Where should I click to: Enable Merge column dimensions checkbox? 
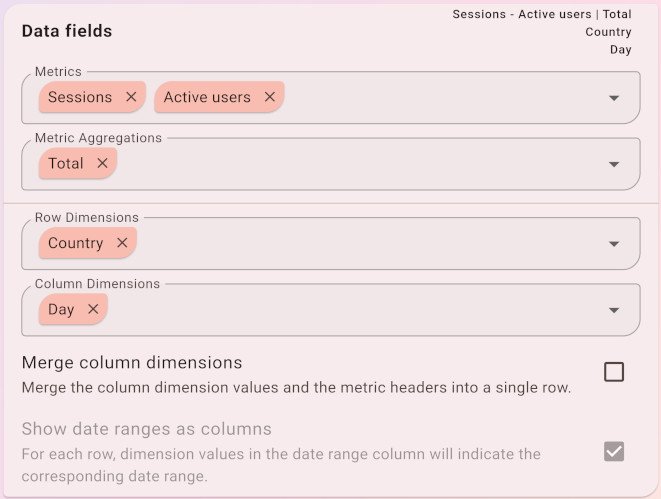[614, 372]
